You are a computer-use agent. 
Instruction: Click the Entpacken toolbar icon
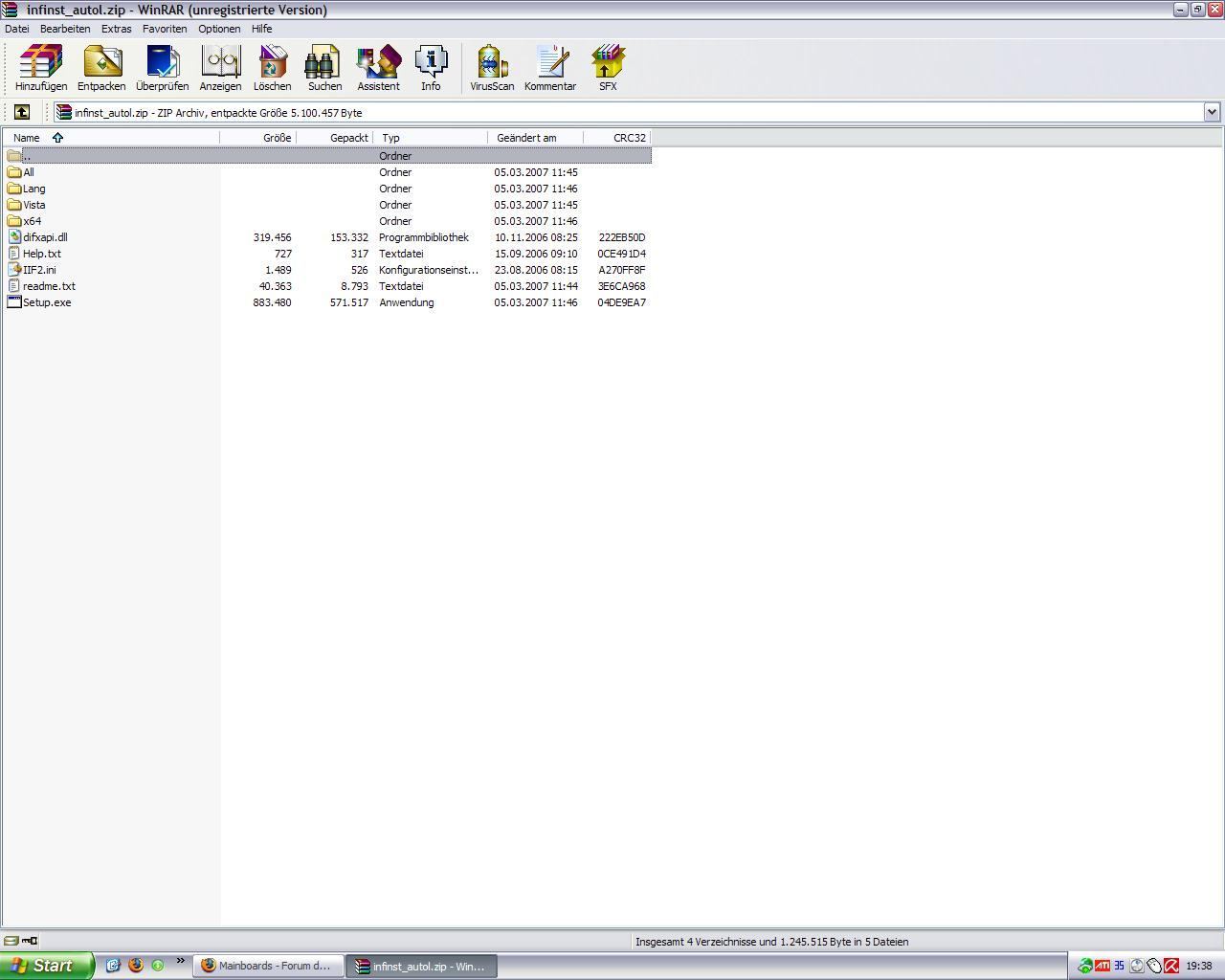[101, 67]
